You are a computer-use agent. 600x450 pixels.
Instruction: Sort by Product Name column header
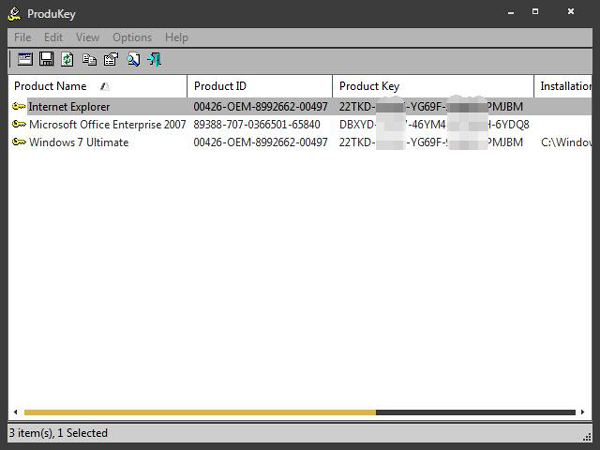click(x=98, y=86)
